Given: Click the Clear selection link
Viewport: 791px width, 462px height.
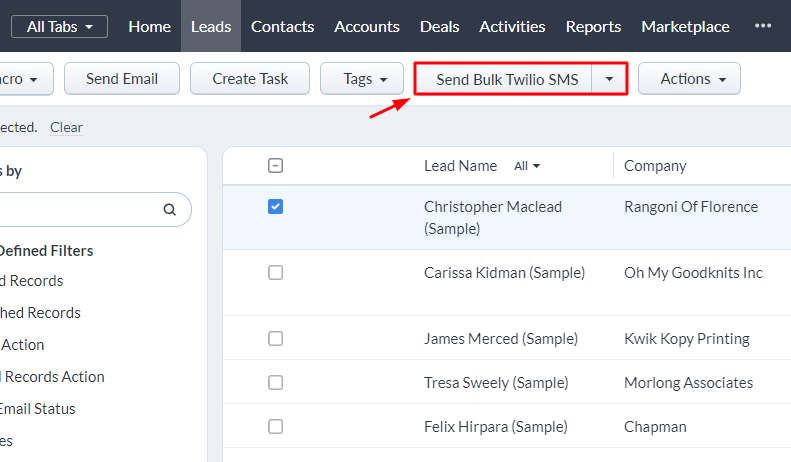Looking at the screenshot, I should point(66,127).
